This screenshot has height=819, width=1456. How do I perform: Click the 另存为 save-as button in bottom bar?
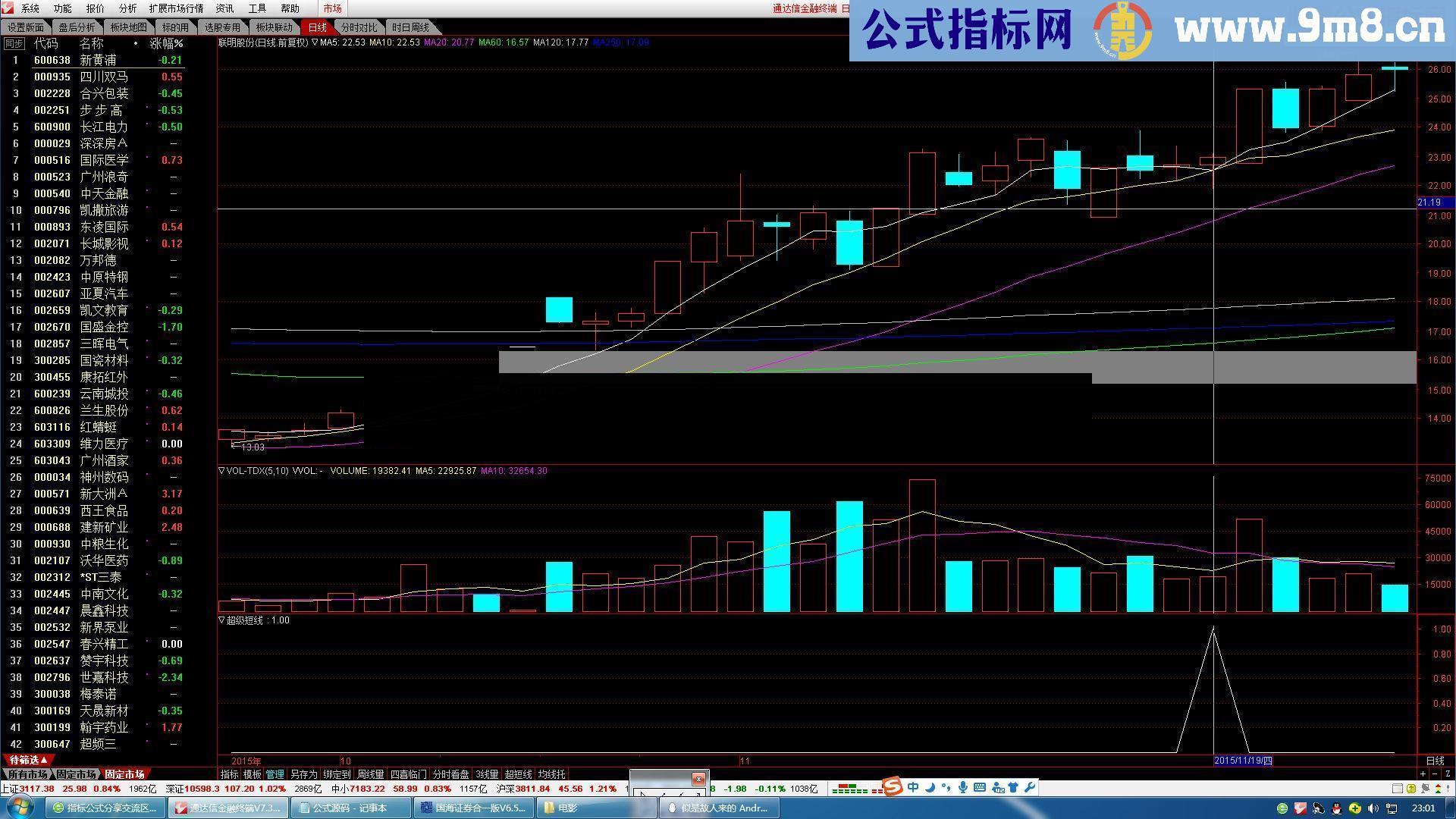tap(303, 774)
